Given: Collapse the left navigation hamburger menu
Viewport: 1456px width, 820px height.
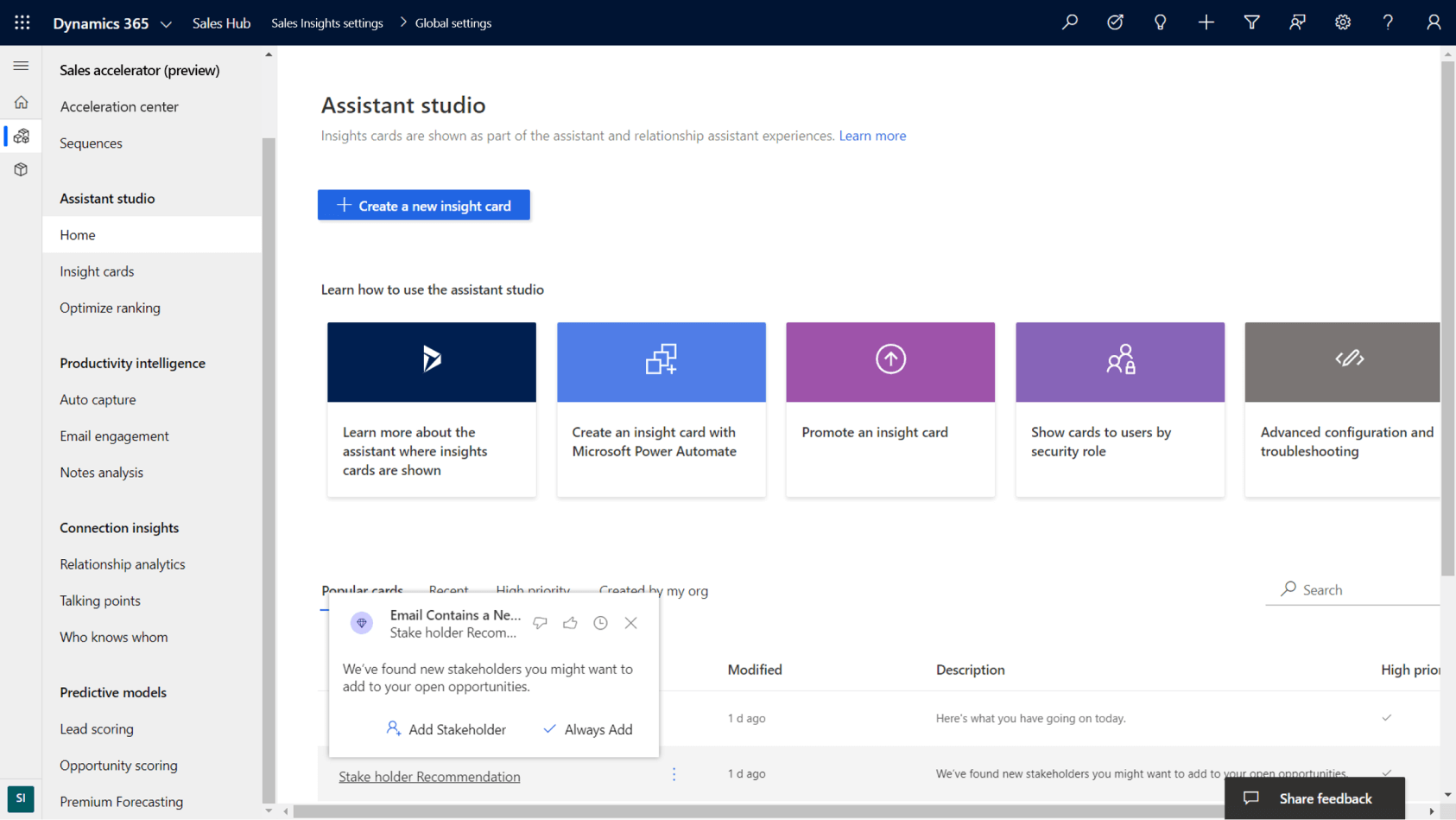Looking at the screenshot, I should [x=21, y=66].
